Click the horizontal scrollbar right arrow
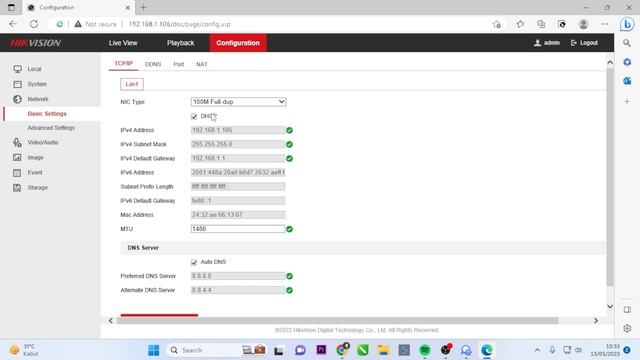This screenshot has width=640, height=360. click(596, 320)
